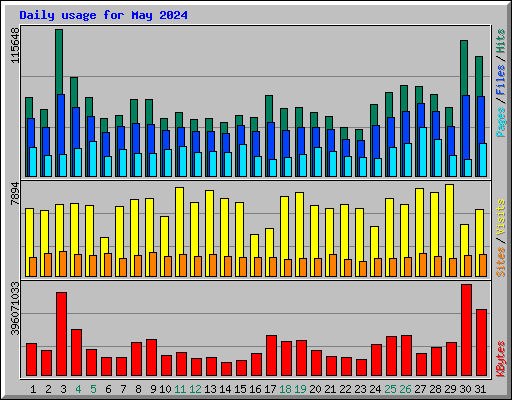Click day label 15 on the x-axis
Viewport: 512px width, 400px height.
pyautogui.click(x=240, y=389)
